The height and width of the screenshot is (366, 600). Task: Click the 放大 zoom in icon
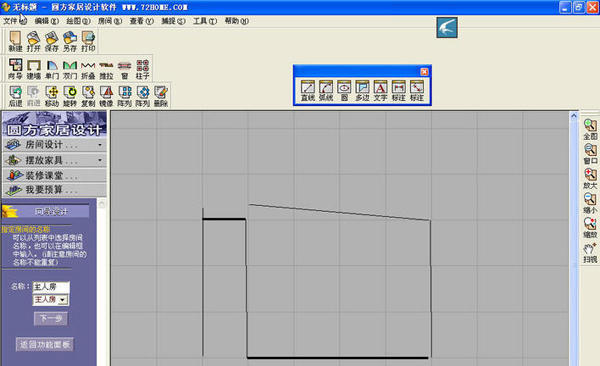click(590, 179)
